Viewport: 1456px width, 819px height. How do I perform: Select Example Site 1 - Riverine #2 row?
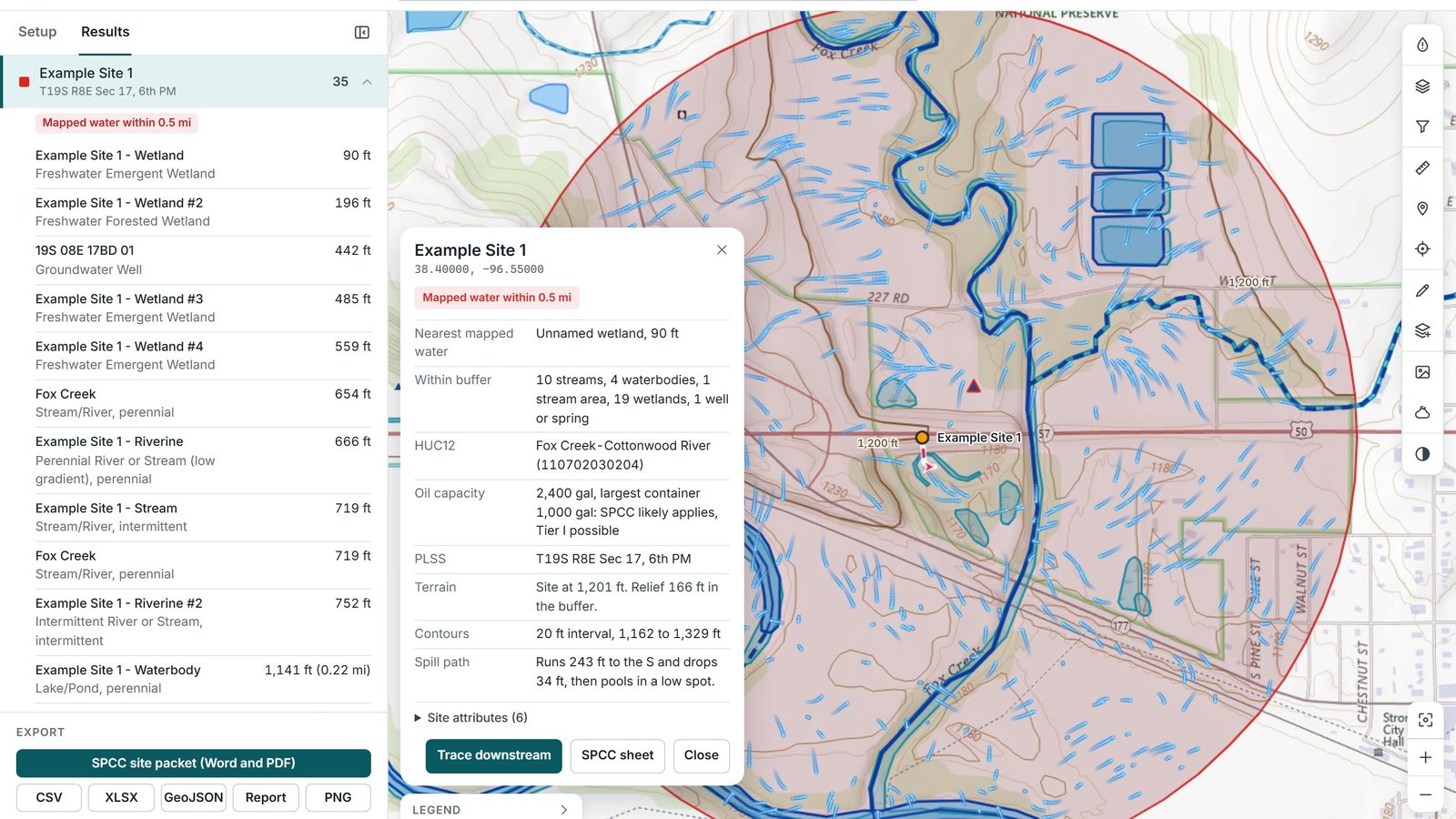[x=203, y=622]
